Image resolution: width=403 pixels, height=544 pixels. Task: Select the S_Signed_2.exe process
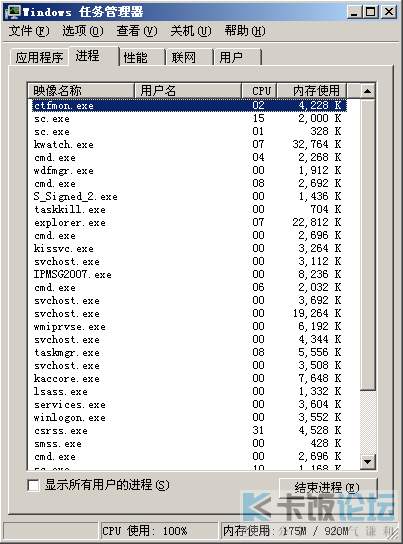[189, 196]
